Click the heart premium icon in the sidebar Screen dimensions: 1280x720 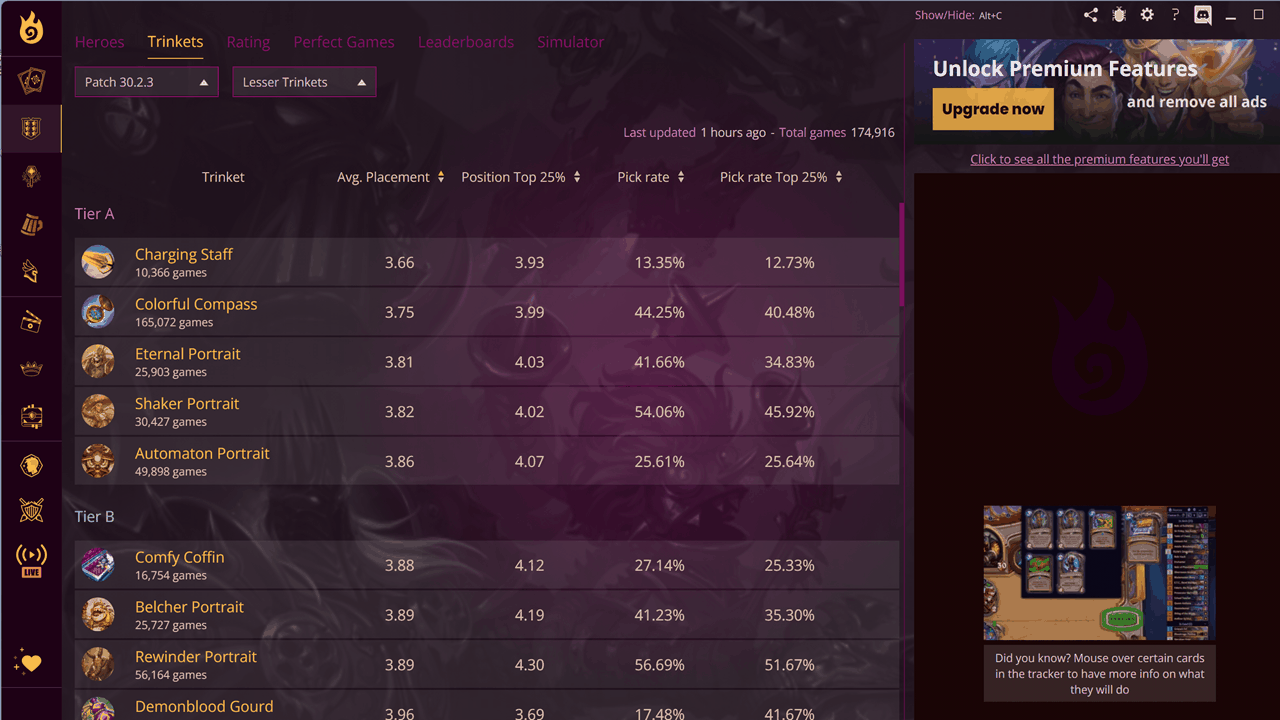coord(29,662)
